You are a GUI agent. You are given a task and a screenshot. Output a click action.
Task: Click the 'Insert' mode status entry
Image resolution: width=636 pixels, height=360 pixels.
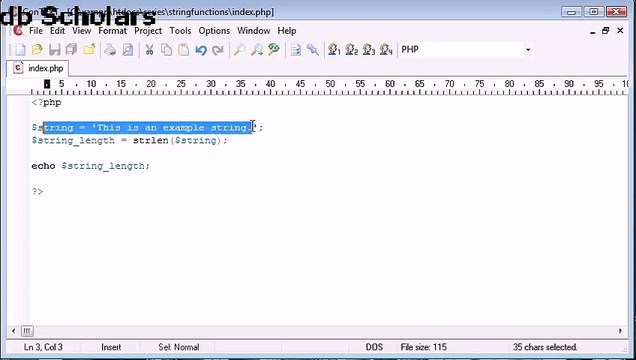tap(111, 347)
